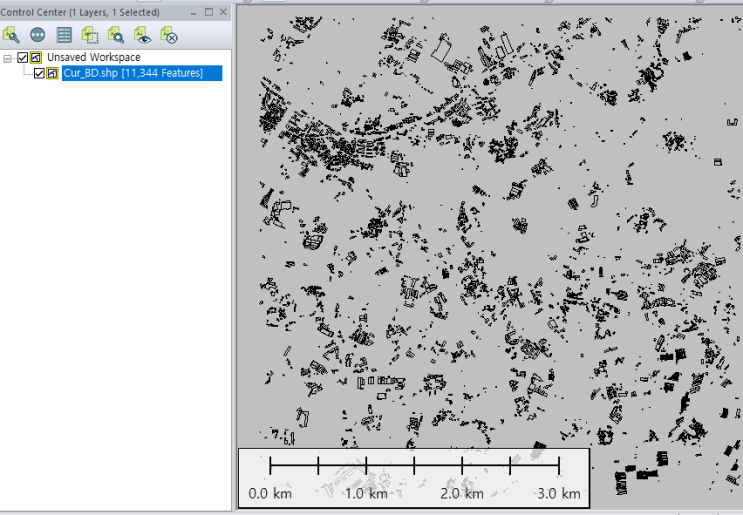Uncheck the Cur_BD.shp layer checkbox
This screenshot has width=743, height=515.
[x=39, y=73]
